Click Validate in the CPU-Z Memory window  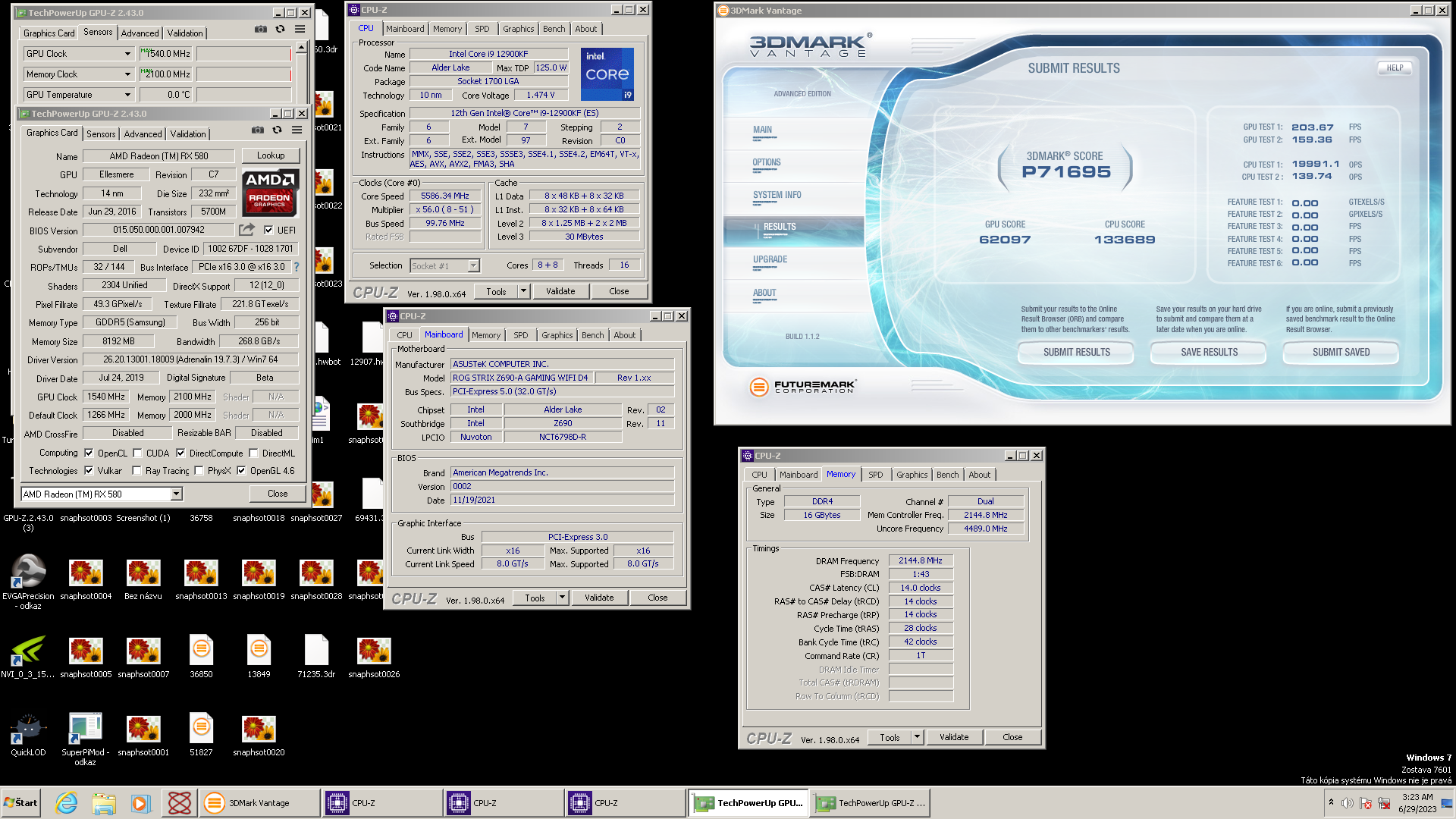click(x=953, y=737)
